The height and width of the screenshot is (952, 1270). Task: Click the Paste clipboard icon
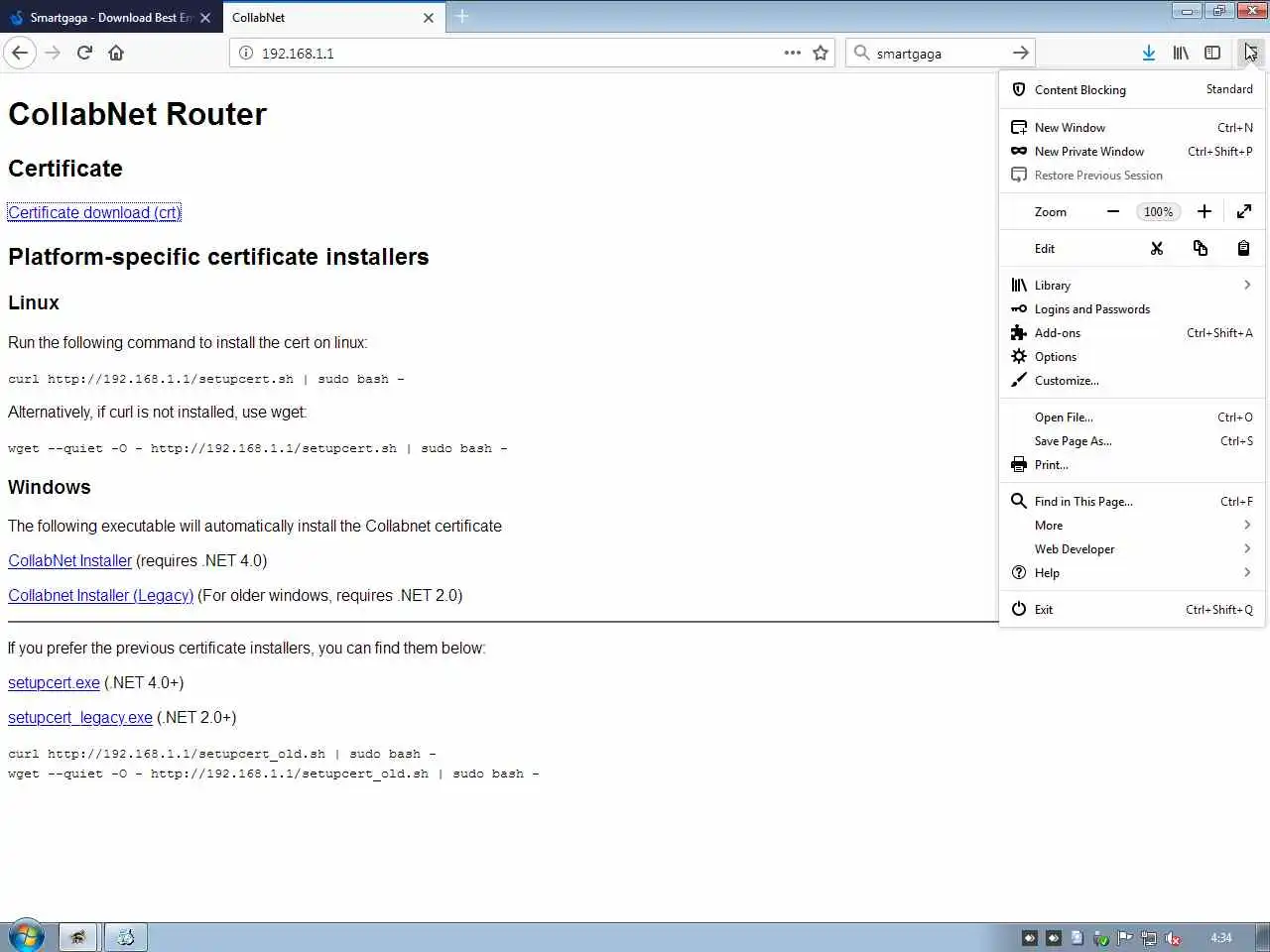click(x=1243, y=248)
